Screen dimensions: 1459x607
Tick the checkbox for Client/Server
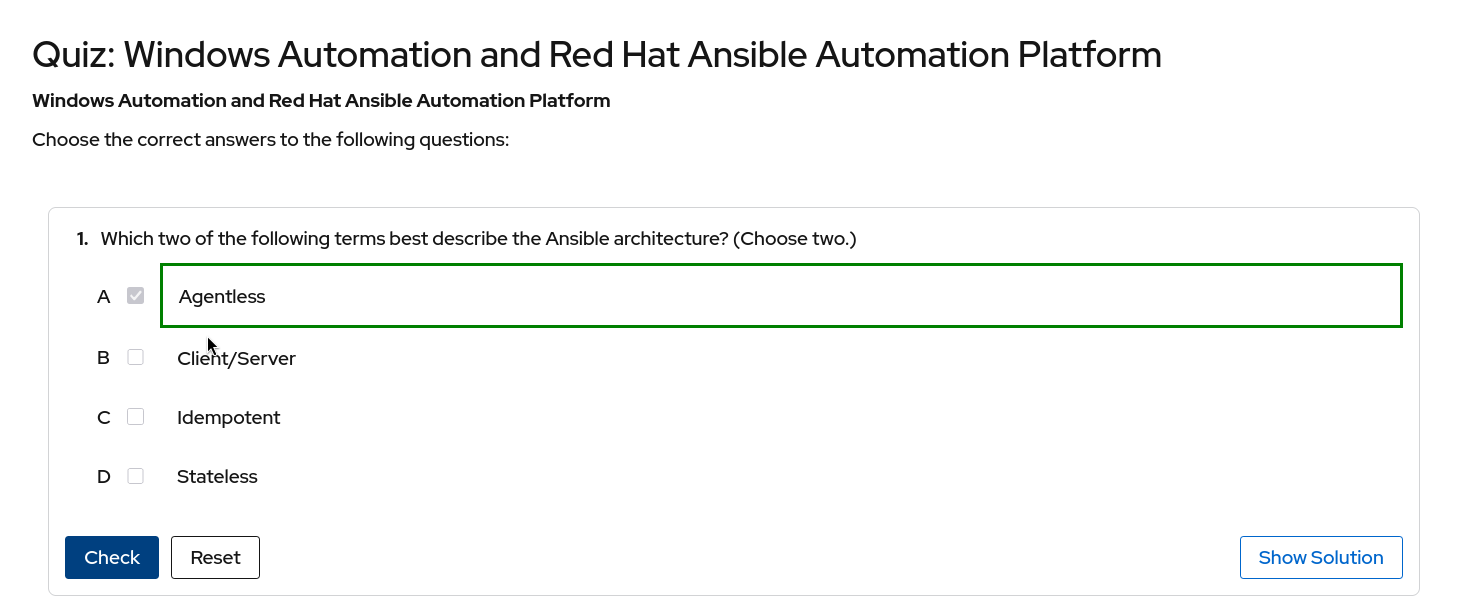point(136,357)
